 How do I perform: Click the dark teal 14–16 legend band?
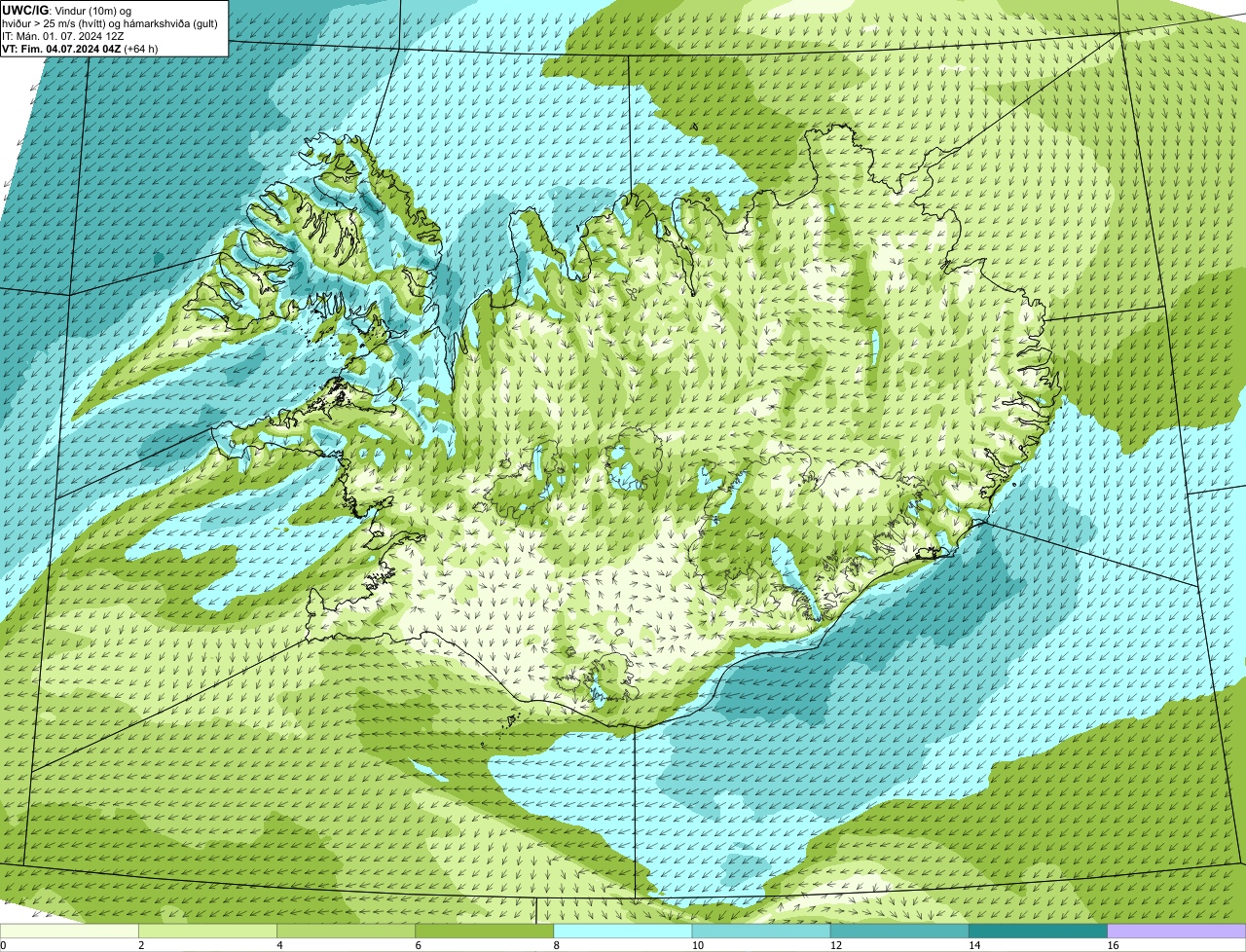pos(1038,932)
